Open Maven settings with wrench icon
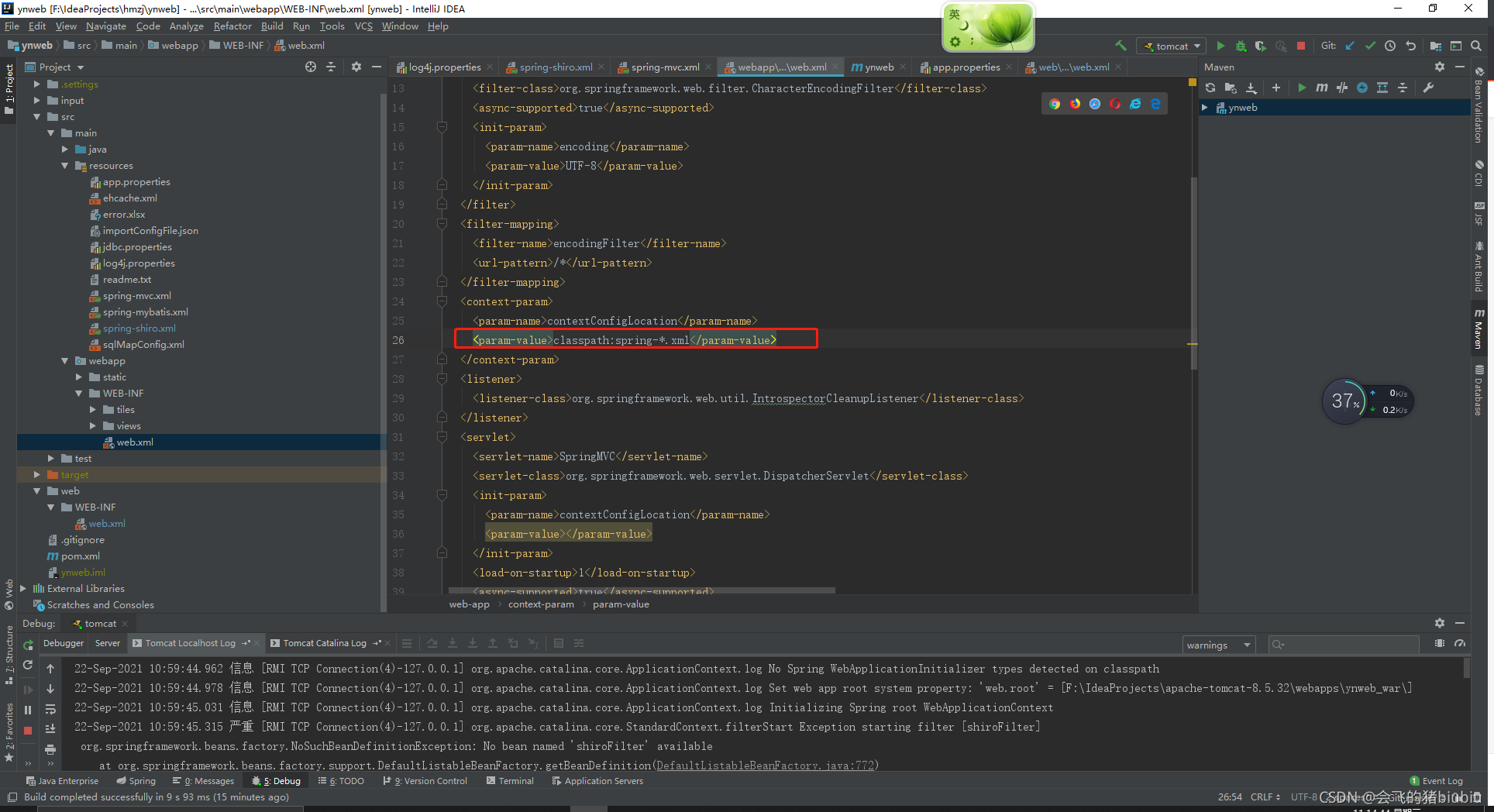The image size is (1494, 812). pos(1428,88)
